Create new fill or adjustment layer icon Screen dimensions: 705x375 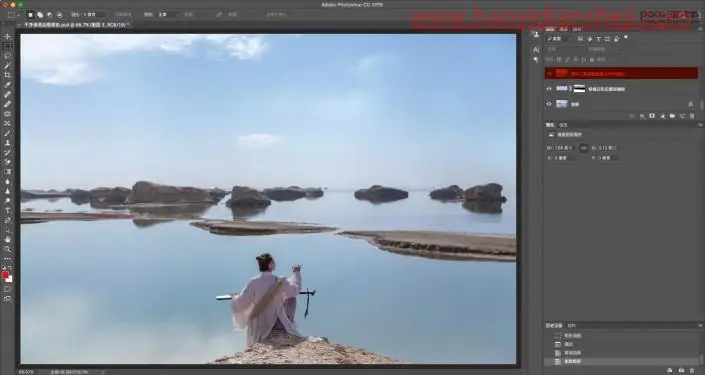[662, 116]
